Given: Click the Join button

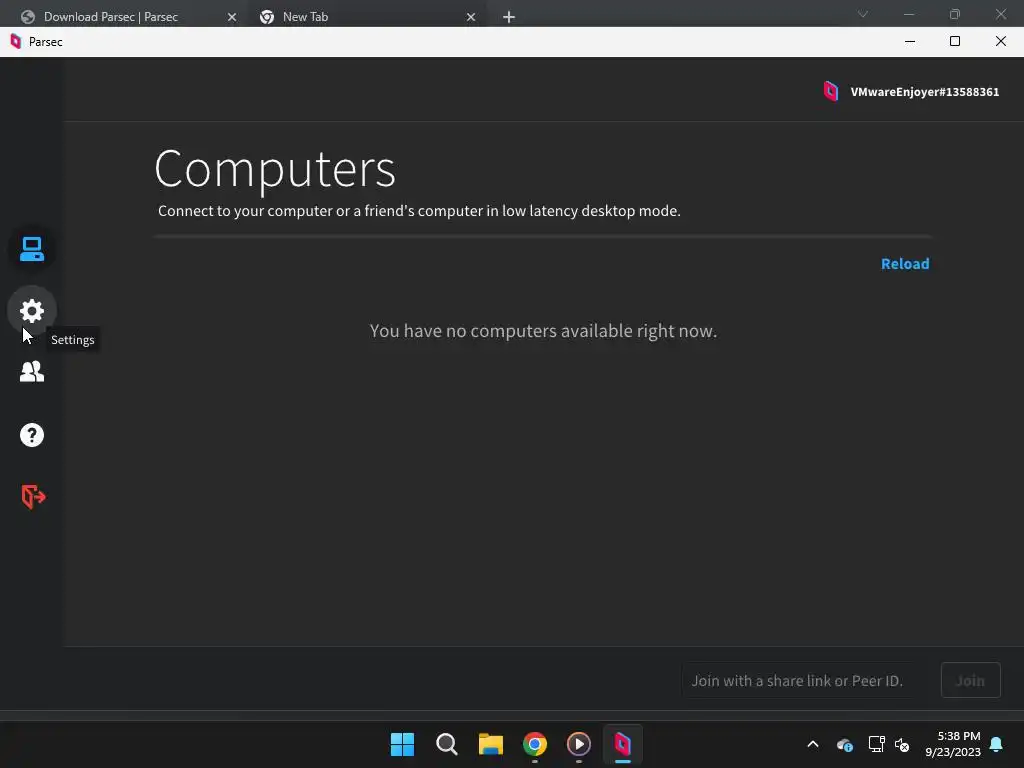Looking at the screenshot, I should click(x=970, y=680).
